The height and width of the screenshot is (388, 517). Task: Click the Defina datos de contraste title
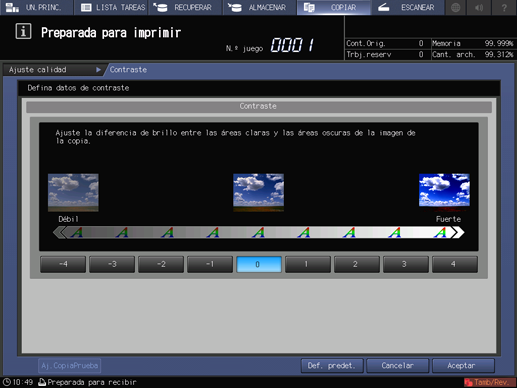tap(78, 88)
